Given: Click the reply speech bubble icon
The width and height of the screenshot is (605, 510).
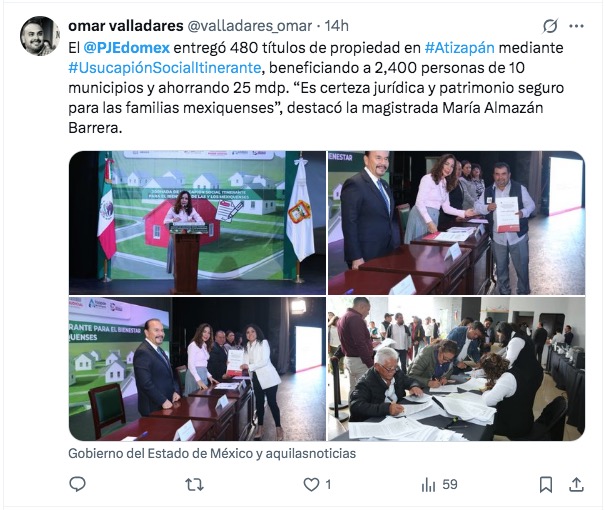Looking at the screenshot, I should pyautogui.click(x=77, y=484).
